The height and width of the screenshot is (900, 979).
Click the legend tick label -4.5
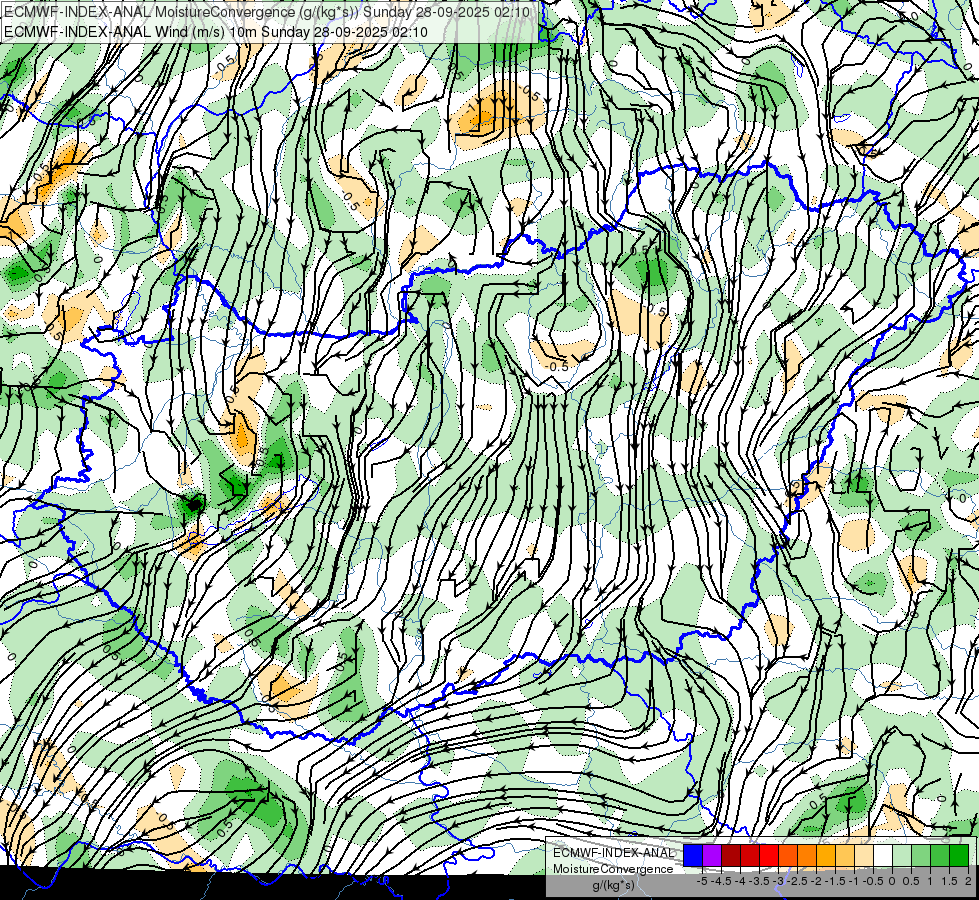pyautogui.click(x=721, y=881)
